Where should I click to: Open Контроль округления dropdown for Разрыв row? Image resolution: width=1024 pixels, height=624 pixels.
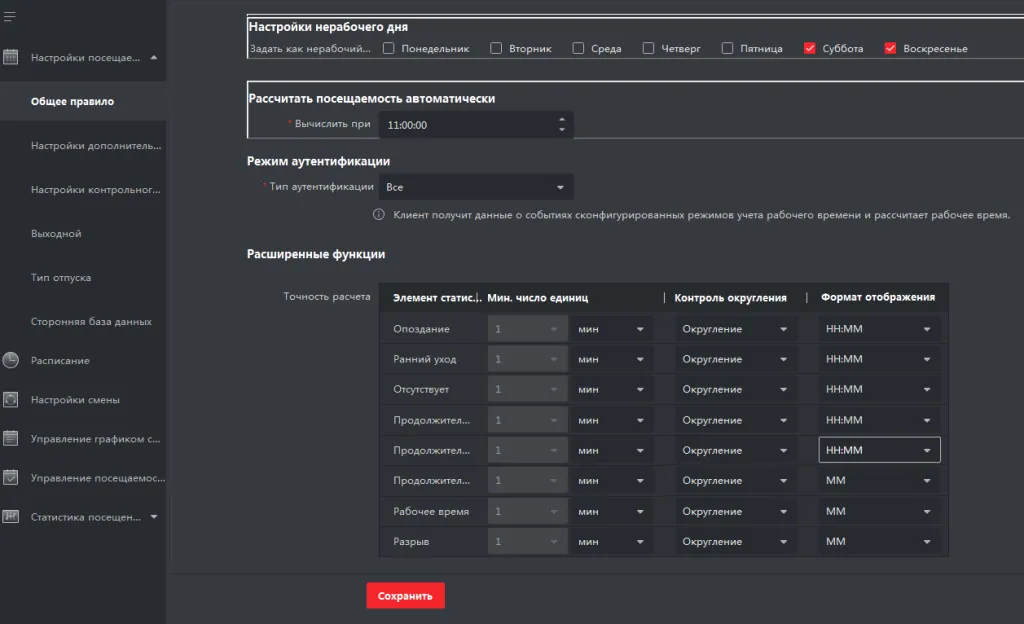click(x=735, y=542)
